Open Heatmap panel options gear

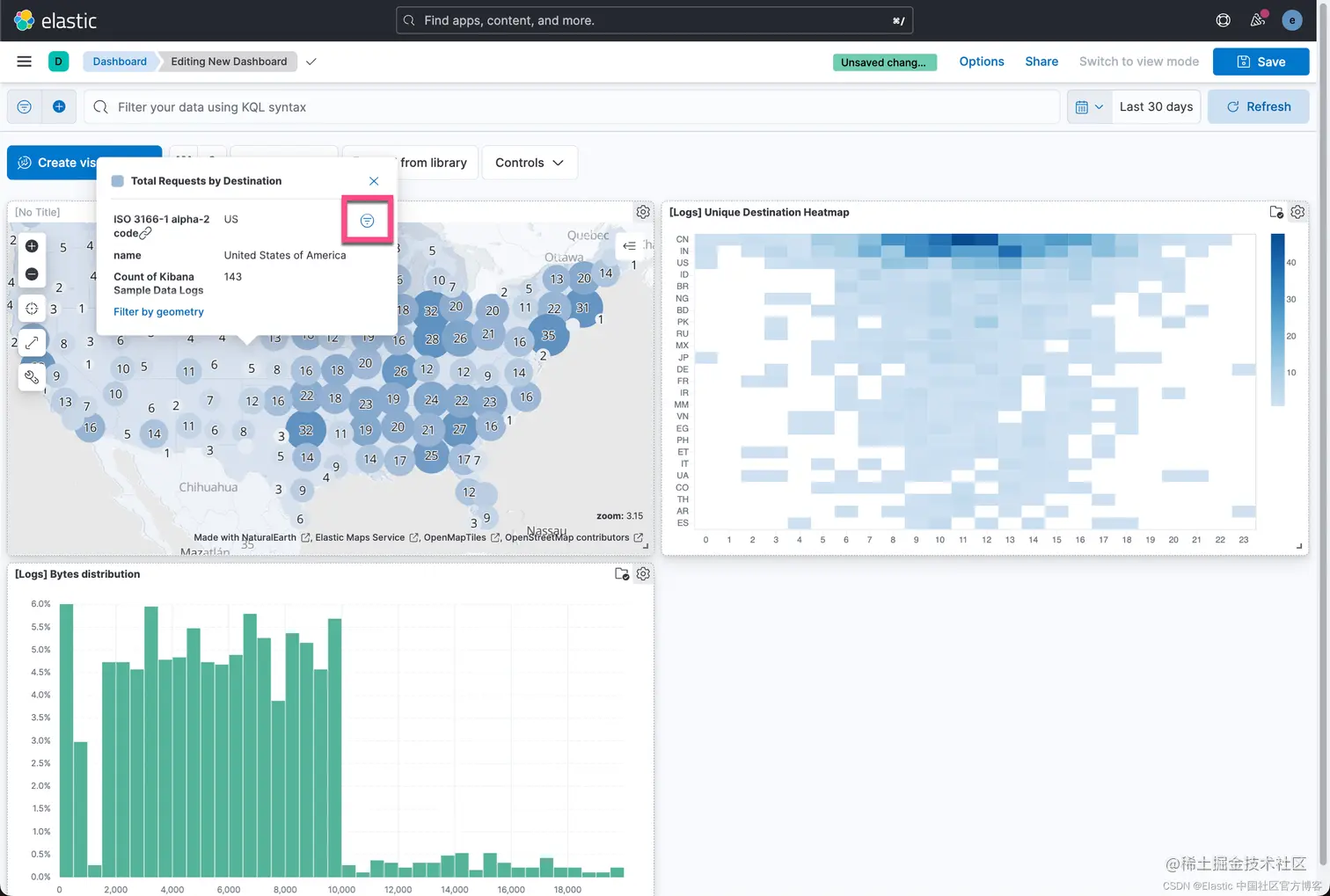click(x=1297, y=212)
